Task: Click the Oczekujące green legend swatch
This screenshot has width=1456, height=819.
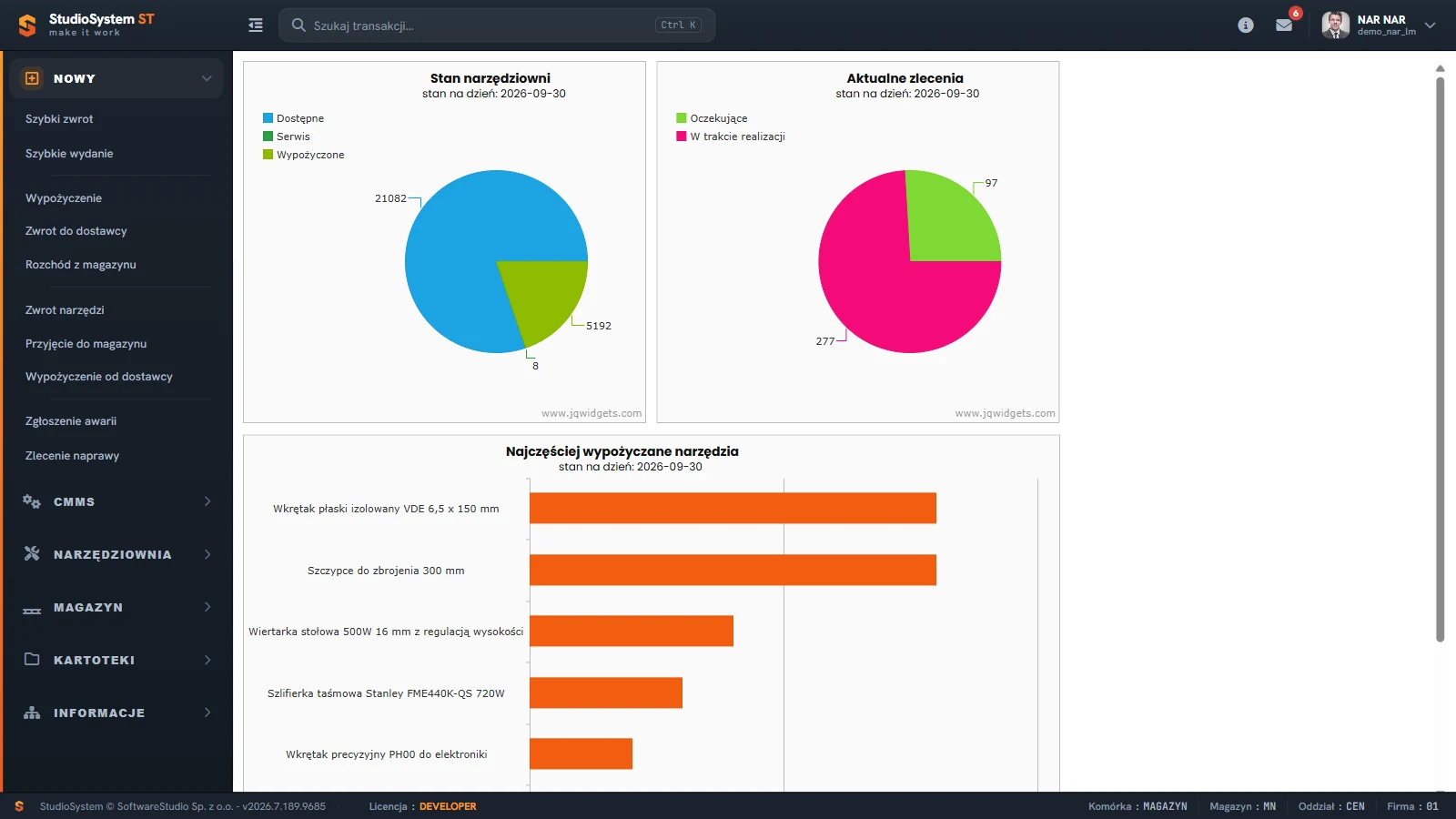Action: coord(682,118)
